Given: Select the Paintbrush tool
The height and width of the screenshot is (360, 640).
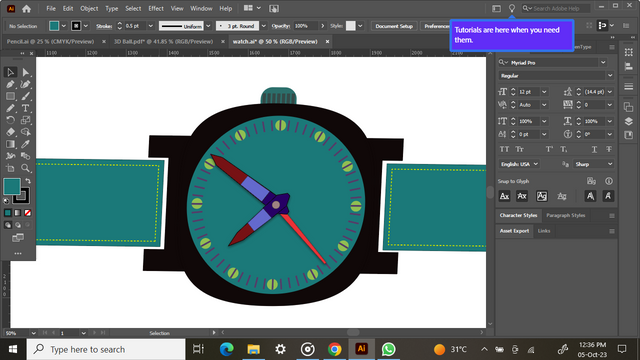Looking at the screenshot, I should coord(25,96).
